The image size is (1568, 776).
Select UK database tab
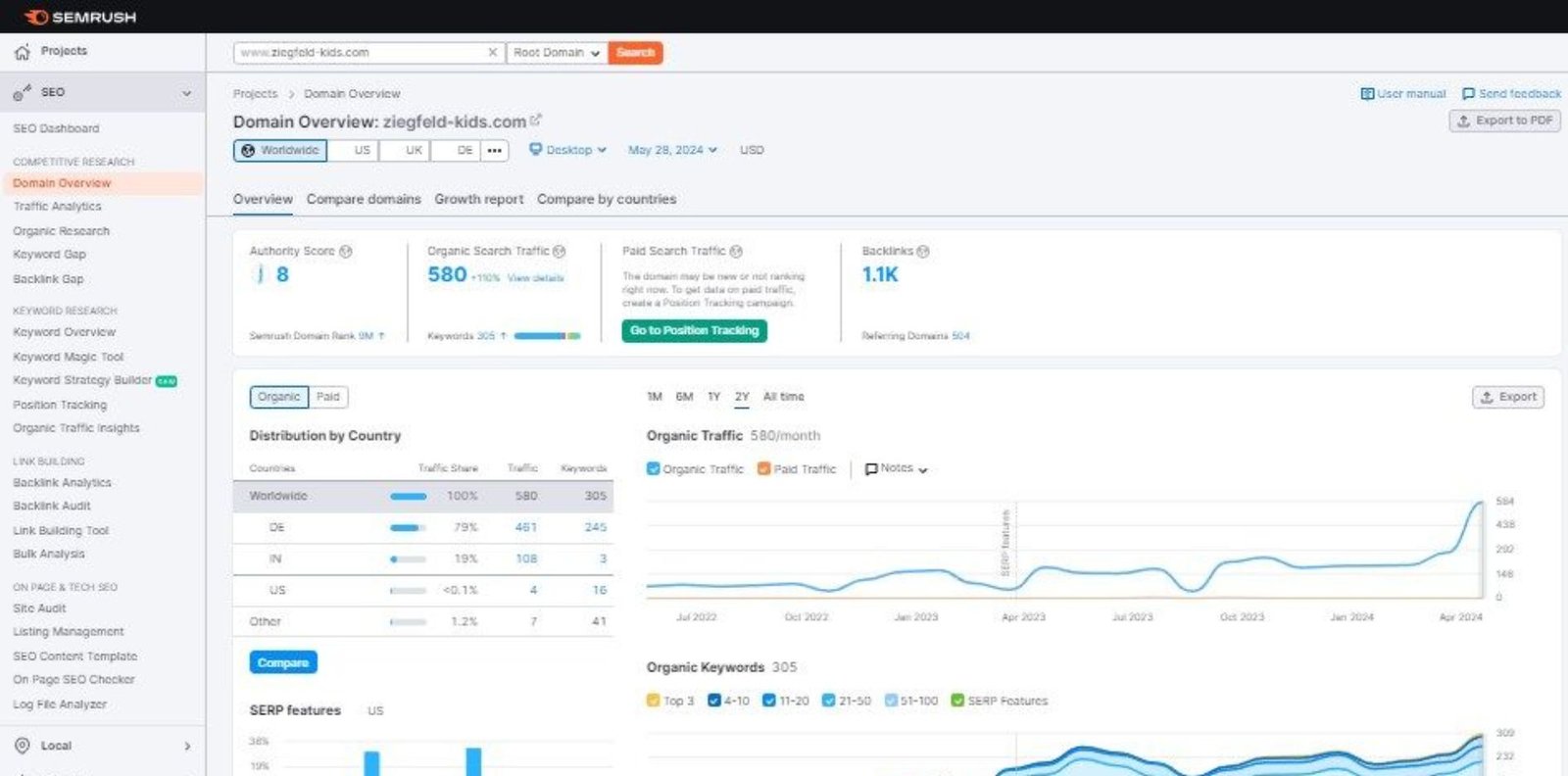point(405,150)
